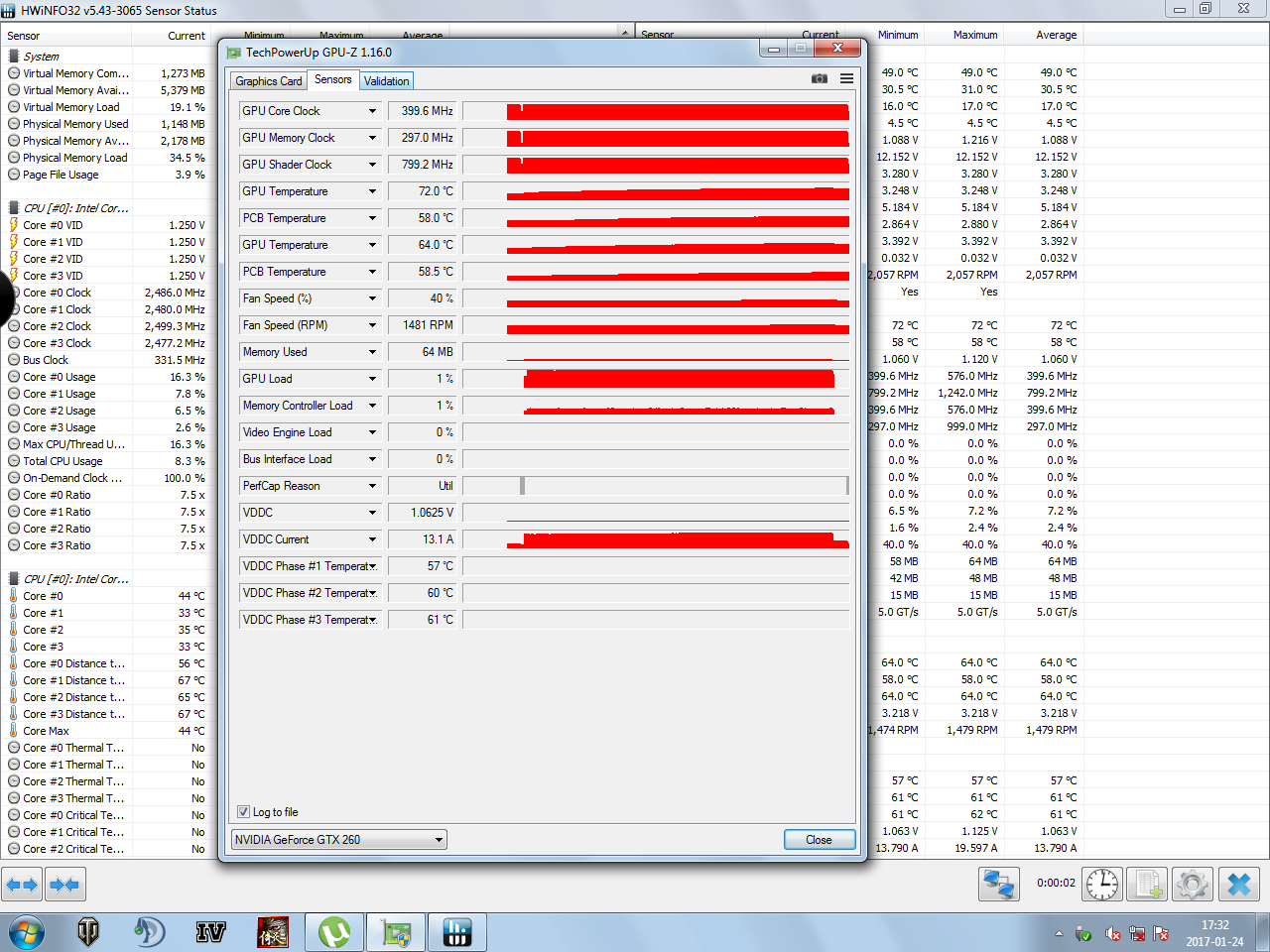Image resolution: width=1270 pixels, height=952 pixels.
Task: Open the Windows Start menu
Action: (27, 933)
